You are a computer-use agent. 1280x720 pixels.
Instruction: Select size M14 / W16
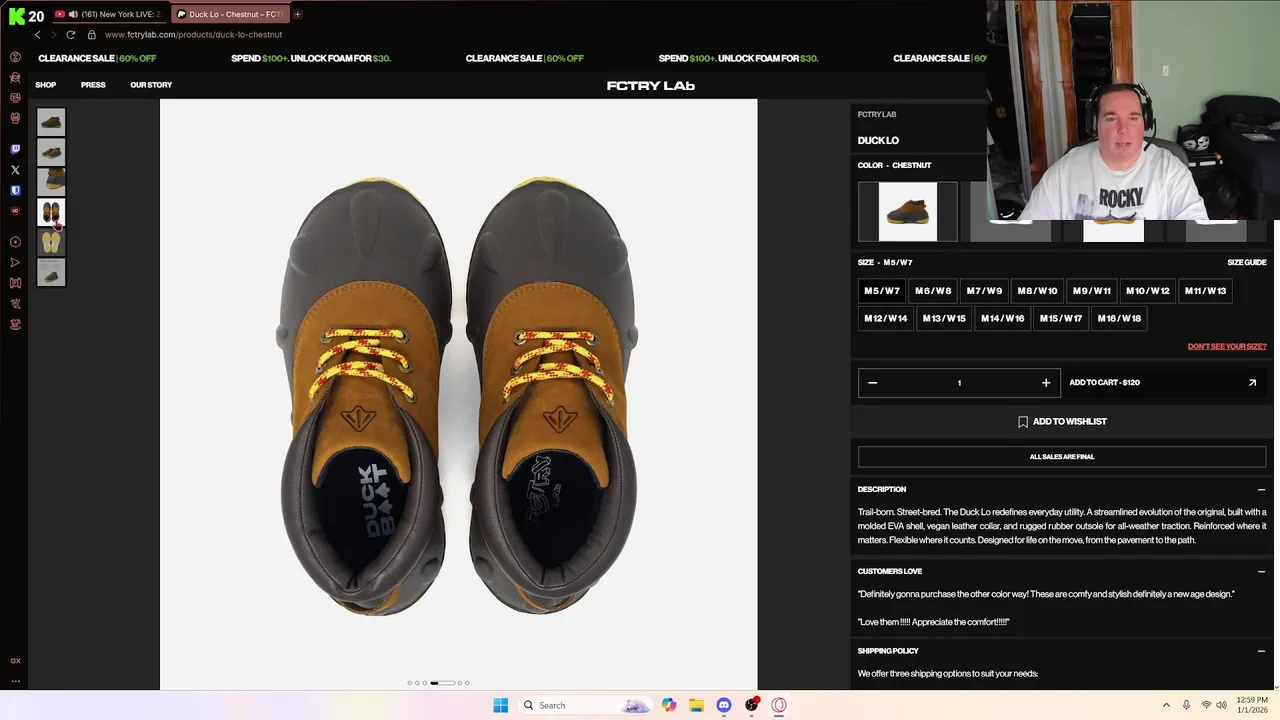pyautogui.click(x=1003, y=318)
